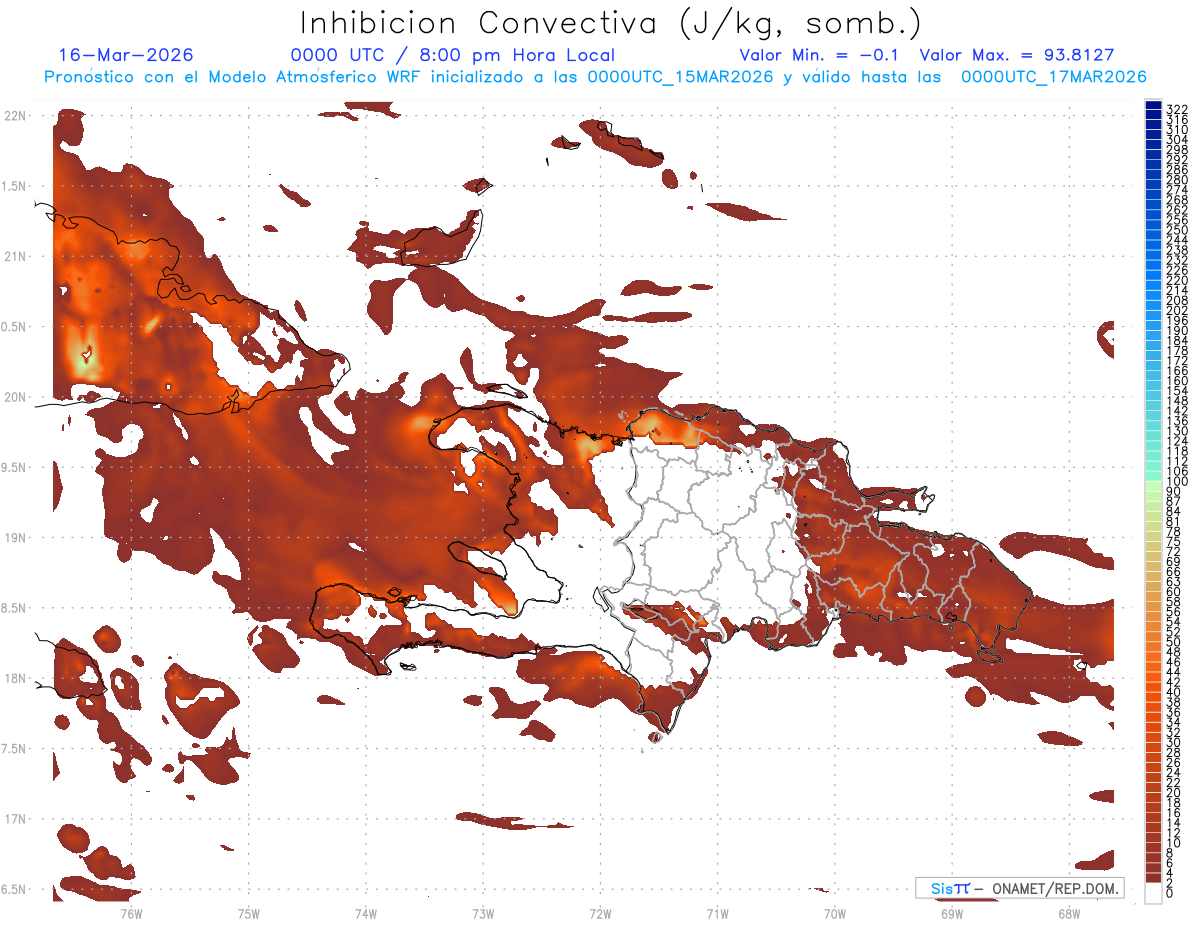Screen dimensions: 1200x927
Task: Click the '322' value on the color scale
Action: 1177,108
